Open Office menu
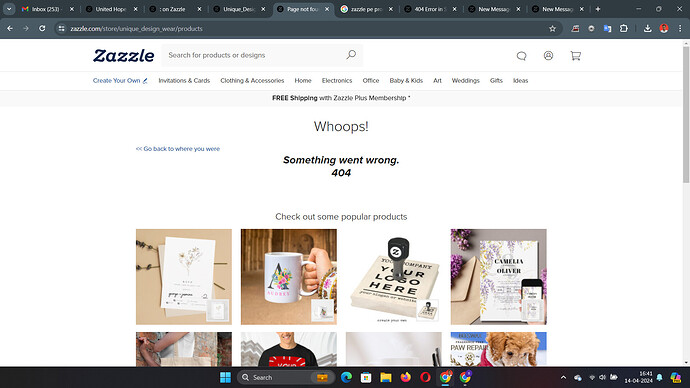 coord(371,81)
